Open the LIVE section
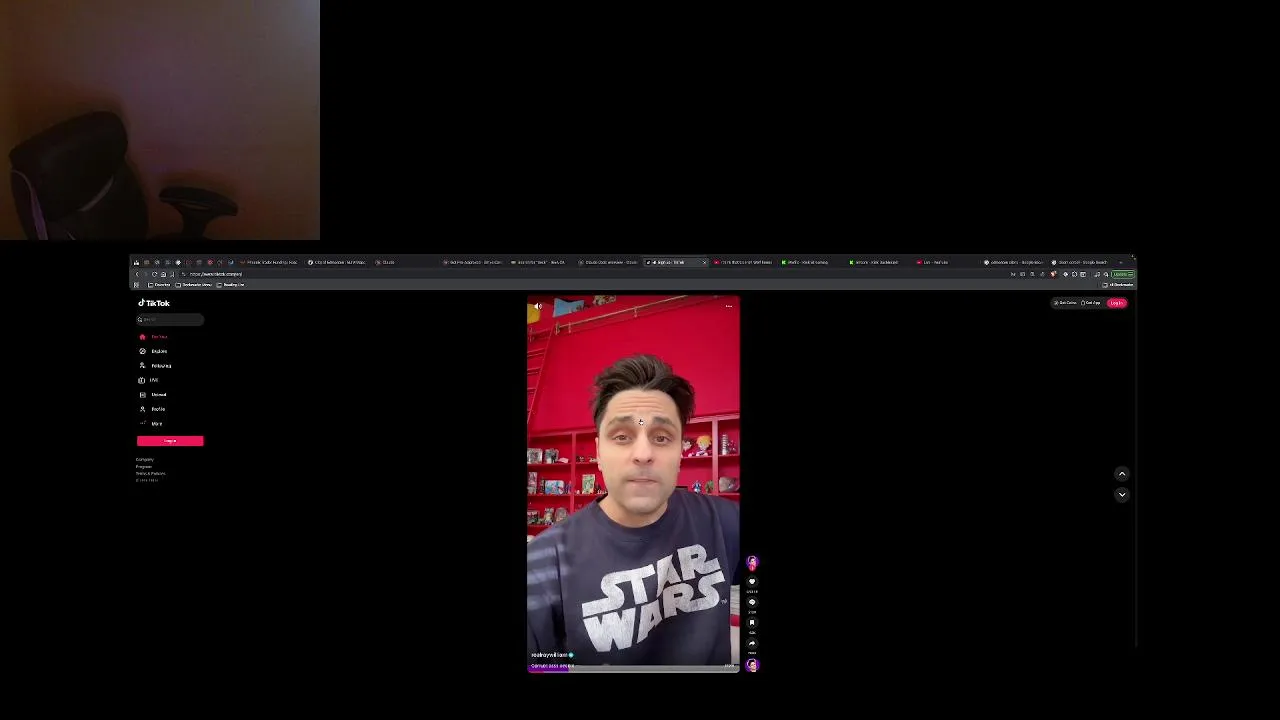Image resolution: width=1280 pixels, height=720 pixels. click(148, 380)
